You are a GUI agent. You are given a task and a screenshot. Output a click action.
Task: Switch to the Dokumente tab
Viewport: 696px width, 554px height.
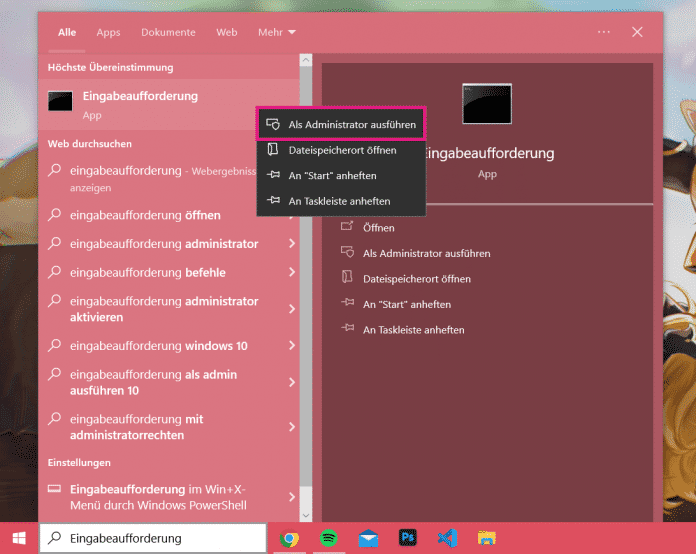[168, 32]
